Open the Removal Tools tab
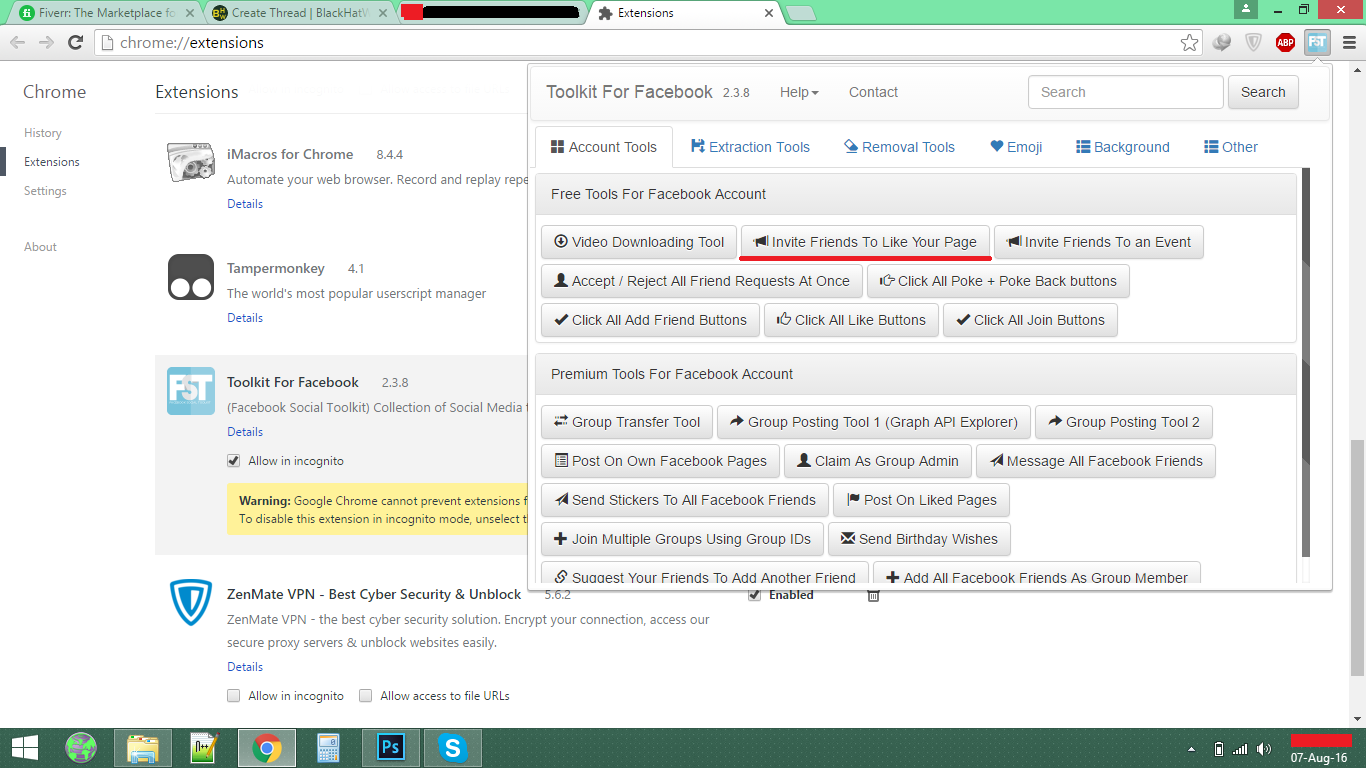The height and width of the screenshot is (768, 1366). [x=899, y=147]
